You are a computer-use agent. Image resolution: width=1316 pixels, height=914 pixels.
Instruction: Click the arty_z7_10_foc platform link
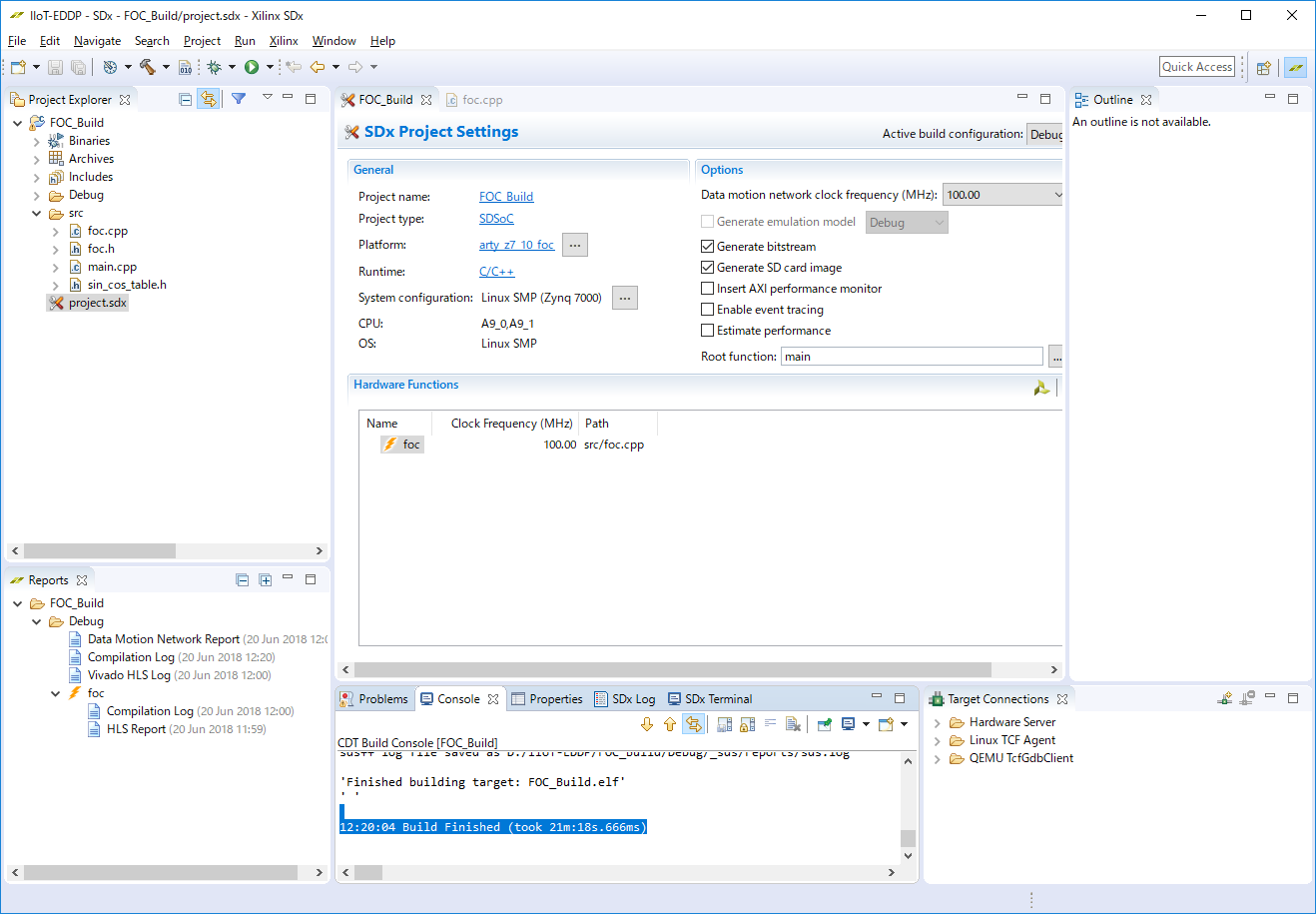point(516,245)
